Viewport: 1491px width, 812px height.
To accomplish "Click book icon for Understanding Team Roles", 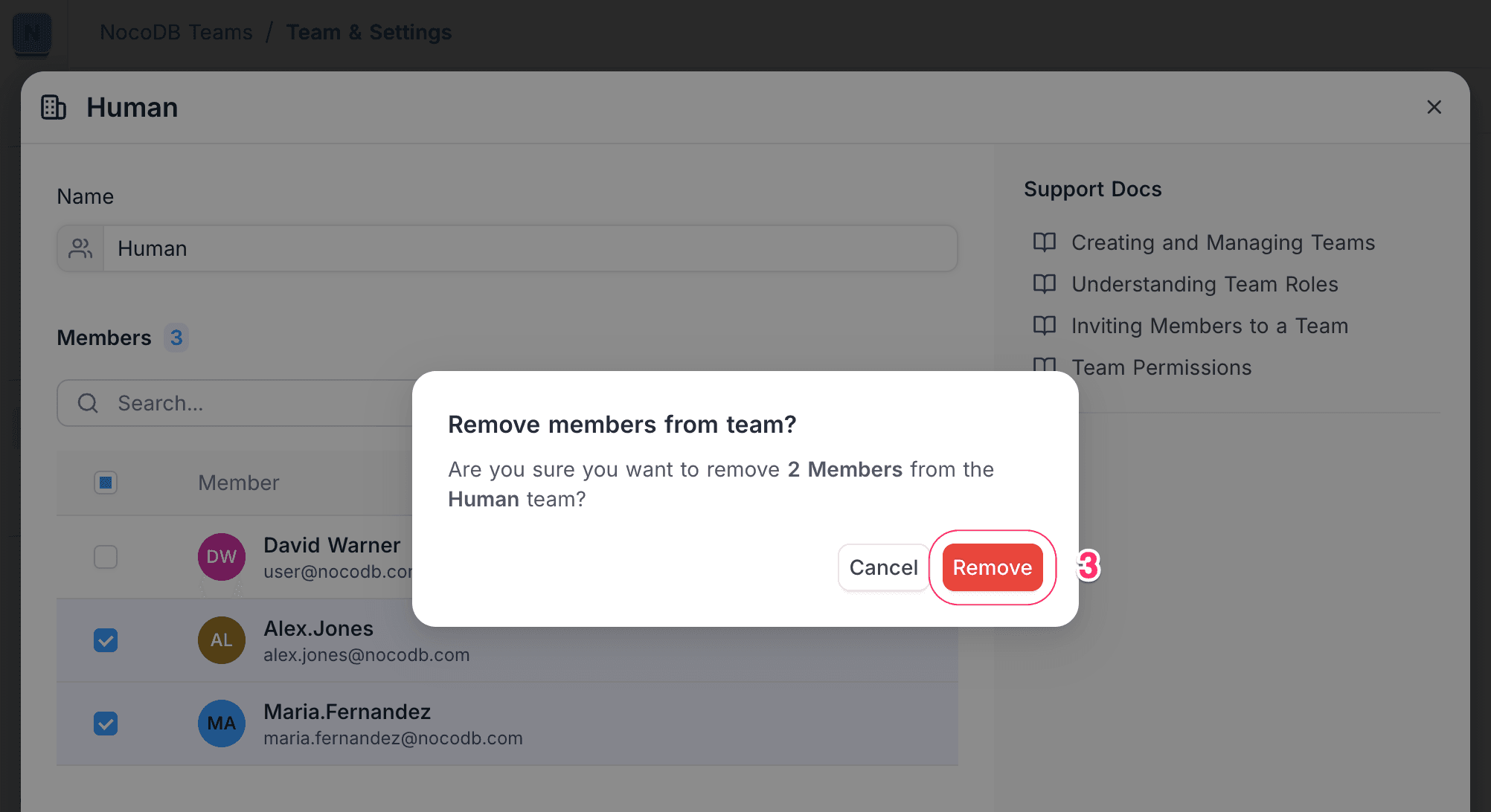I will point(1045,284).
